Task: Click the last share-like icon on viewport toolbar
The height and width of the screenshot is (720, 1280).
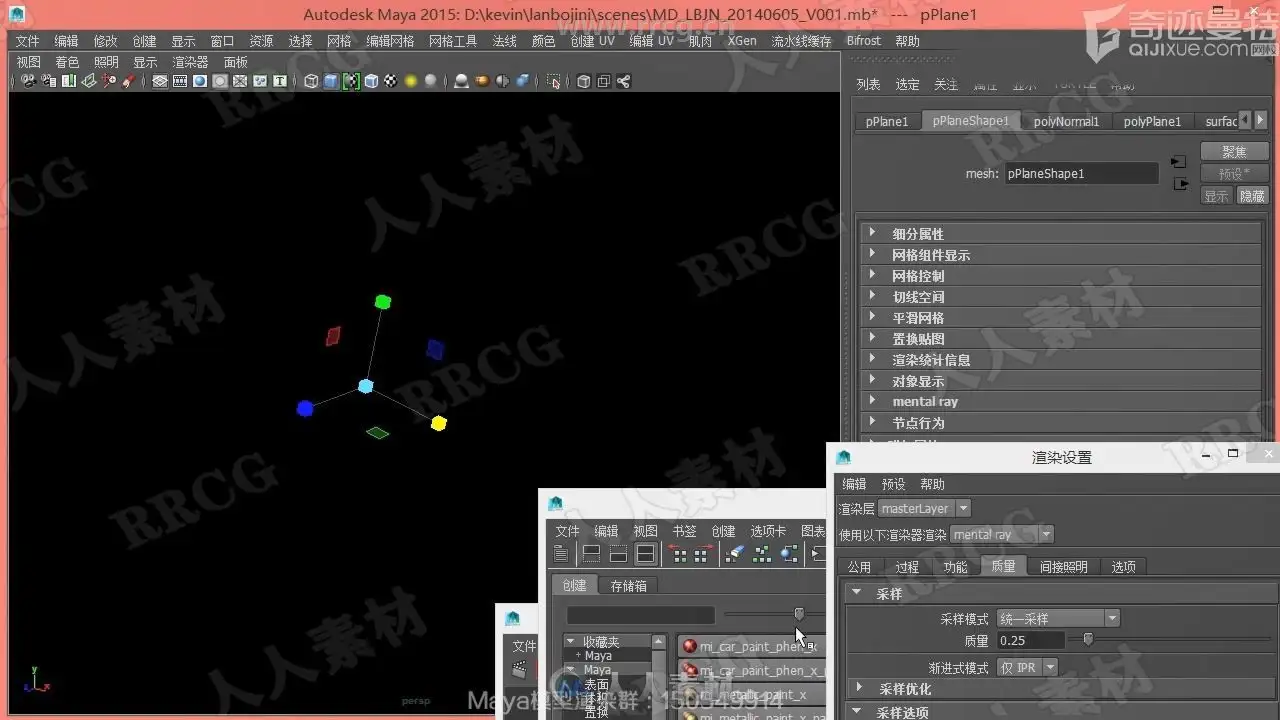Action: click(623, 81)
